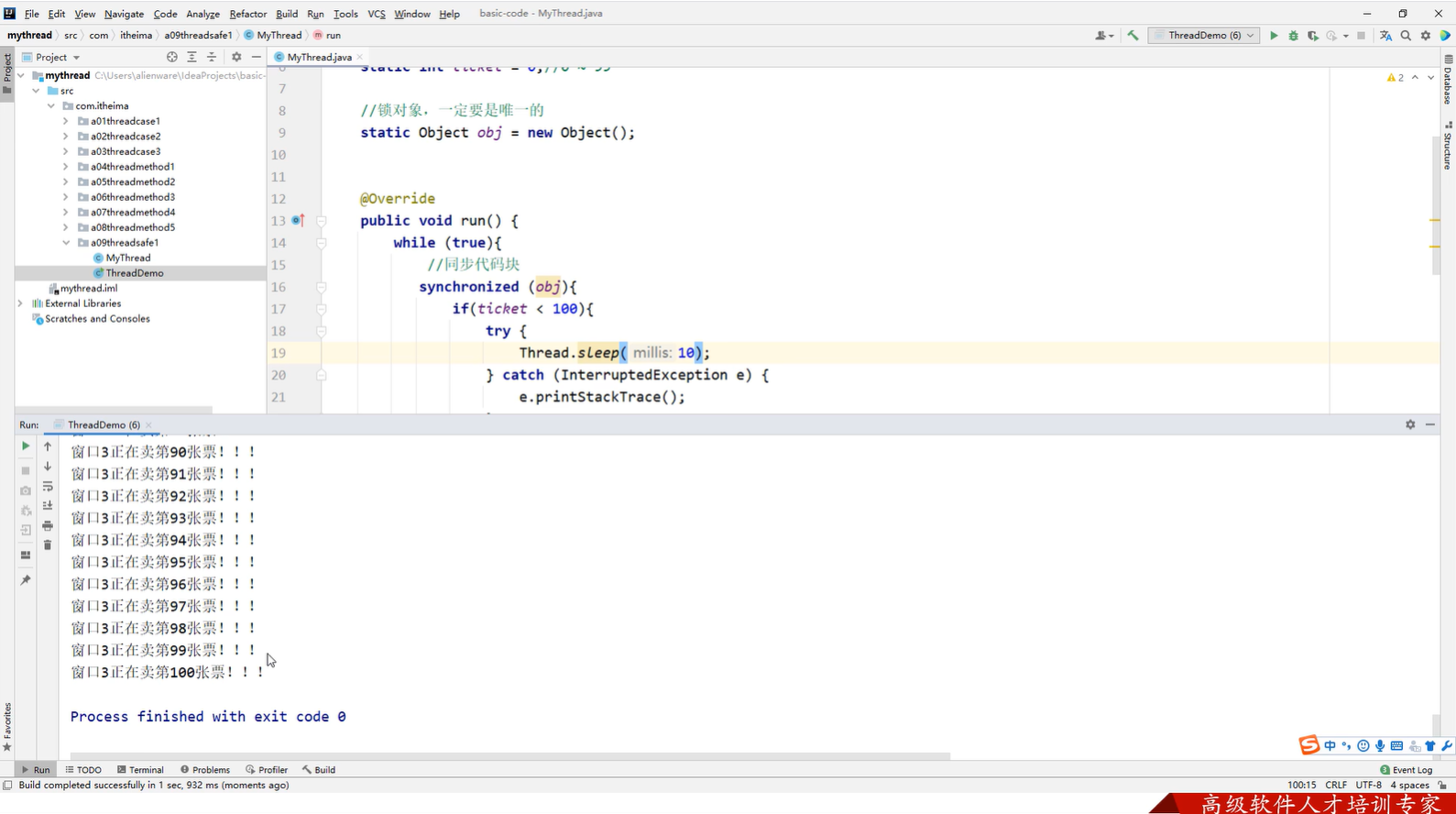Hide the Run tool window
1456x814 pixels.
1430,424
